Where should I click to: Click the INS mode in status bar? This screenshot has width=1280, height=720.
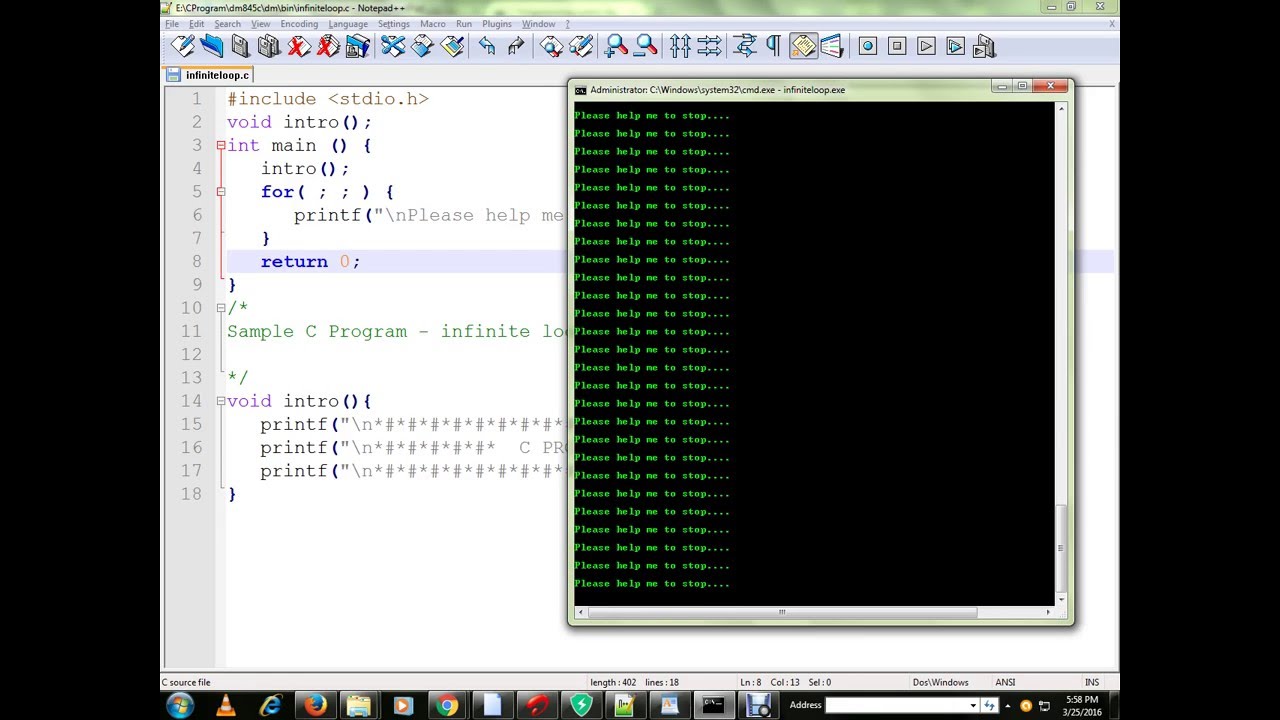(x=1092, y=682)
